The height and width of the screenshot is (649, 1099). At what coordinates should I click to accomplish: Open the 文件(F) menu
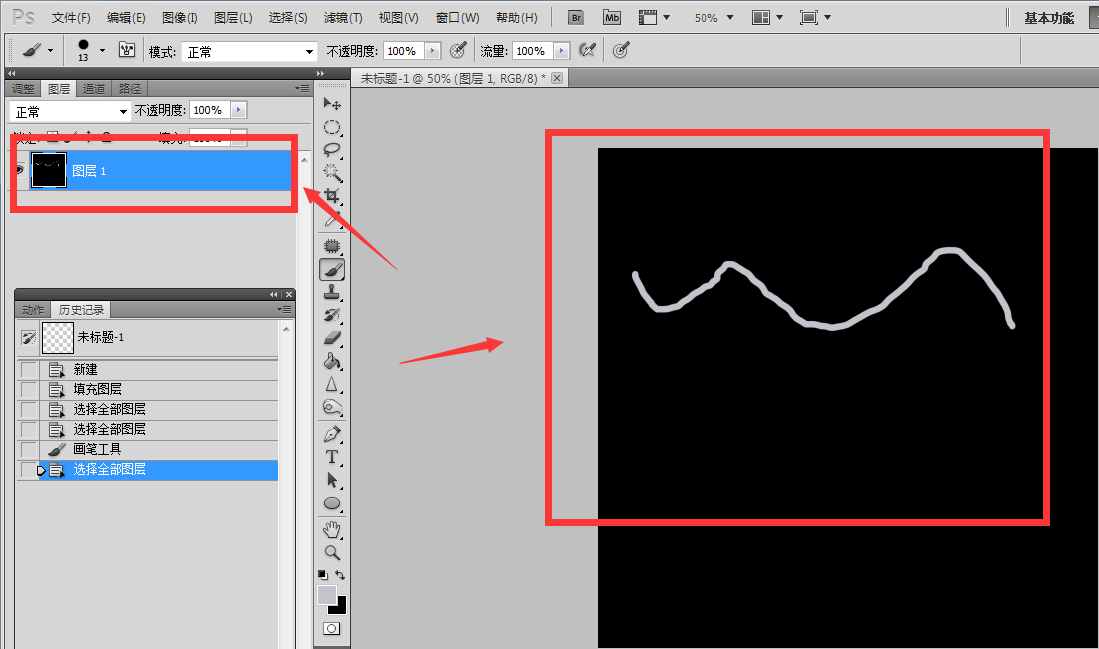click(x=71, y=18)
